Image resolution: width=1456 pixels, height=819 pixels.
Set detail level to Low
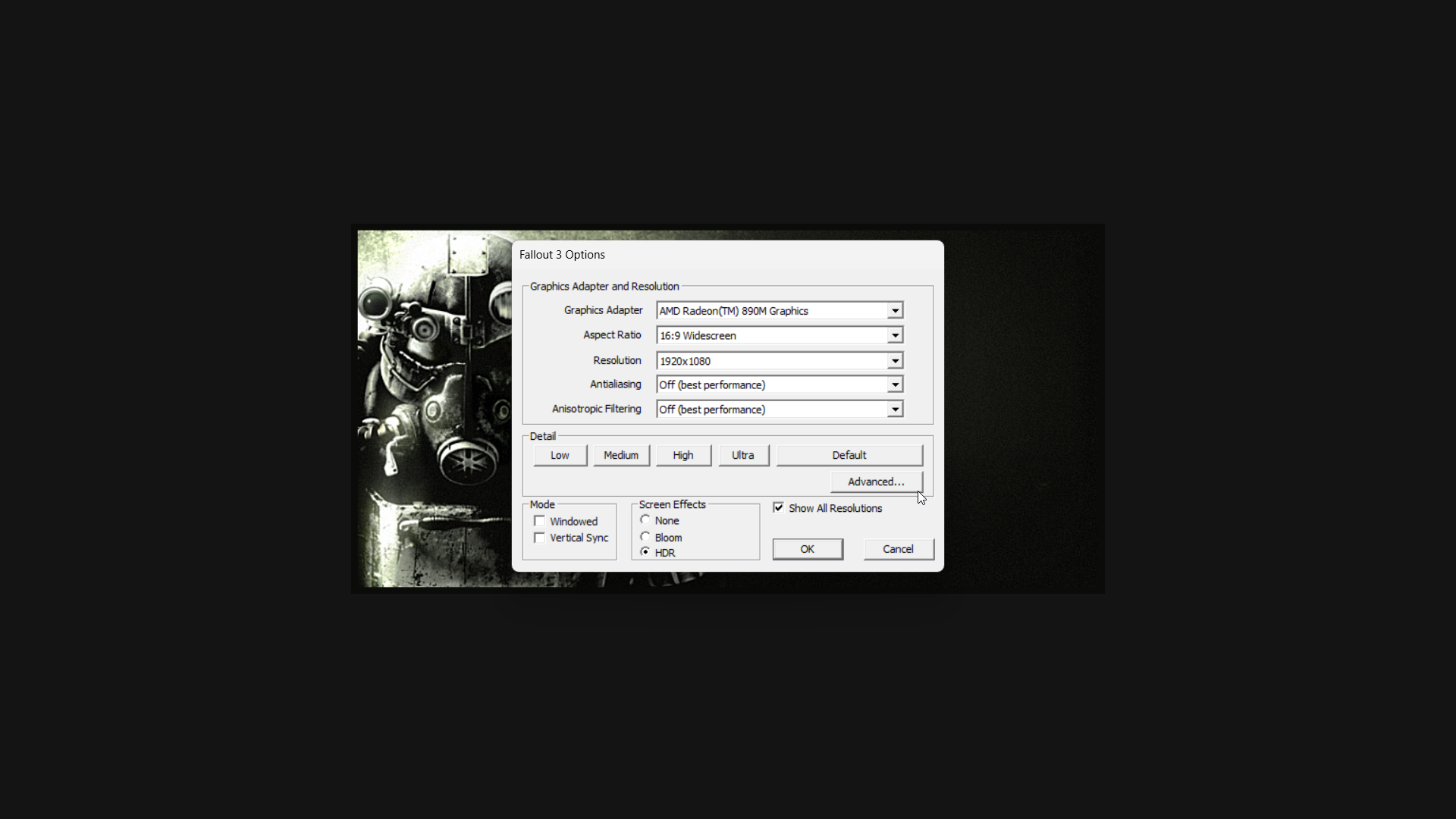(560, 454)
